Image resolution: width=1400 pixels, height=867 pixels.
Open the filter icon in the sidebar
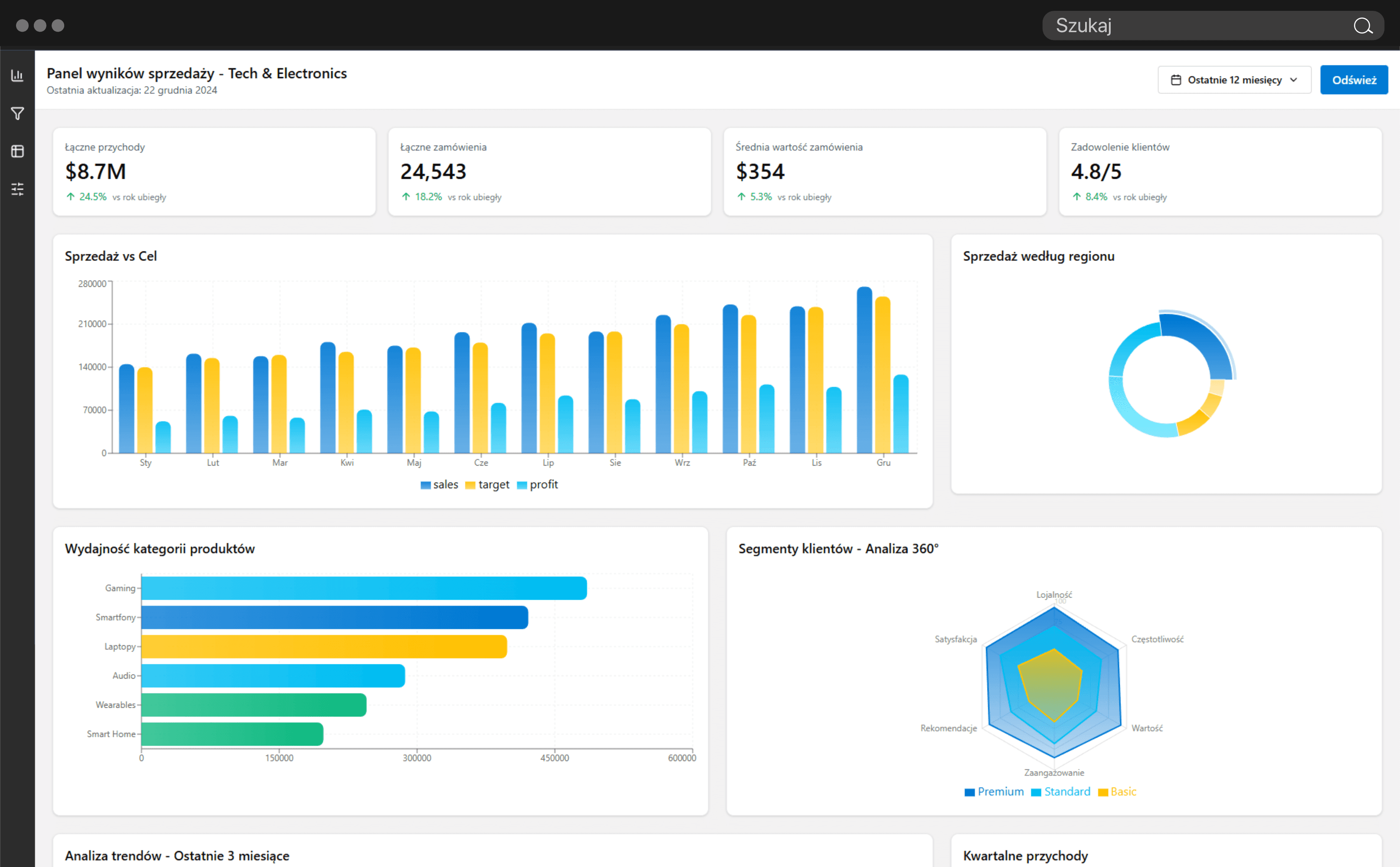coord(17,113)
